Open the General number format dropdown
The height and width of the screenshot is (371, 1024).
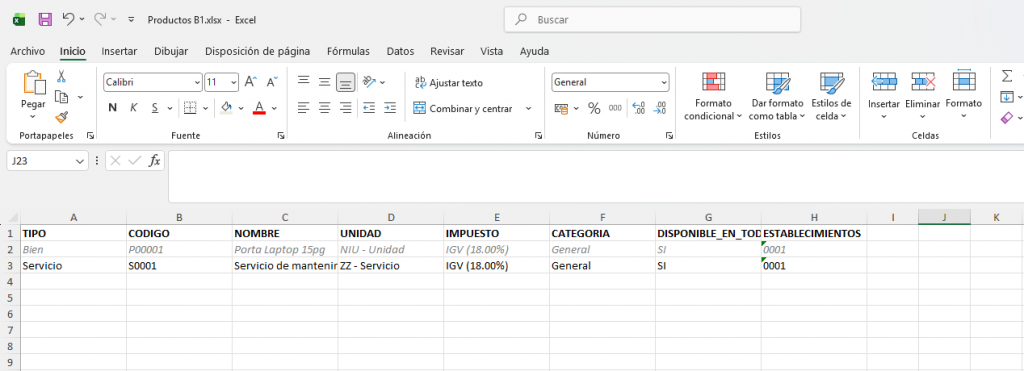(x=664, y=82)
